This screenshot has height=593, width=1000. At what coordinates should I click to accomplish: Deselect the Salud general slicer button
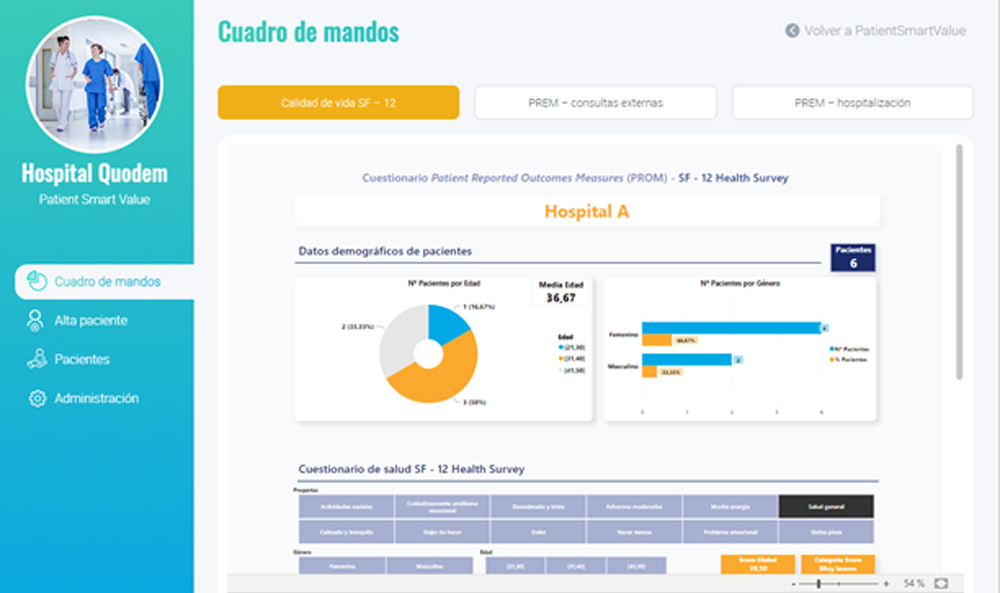(x=827, y=506)
